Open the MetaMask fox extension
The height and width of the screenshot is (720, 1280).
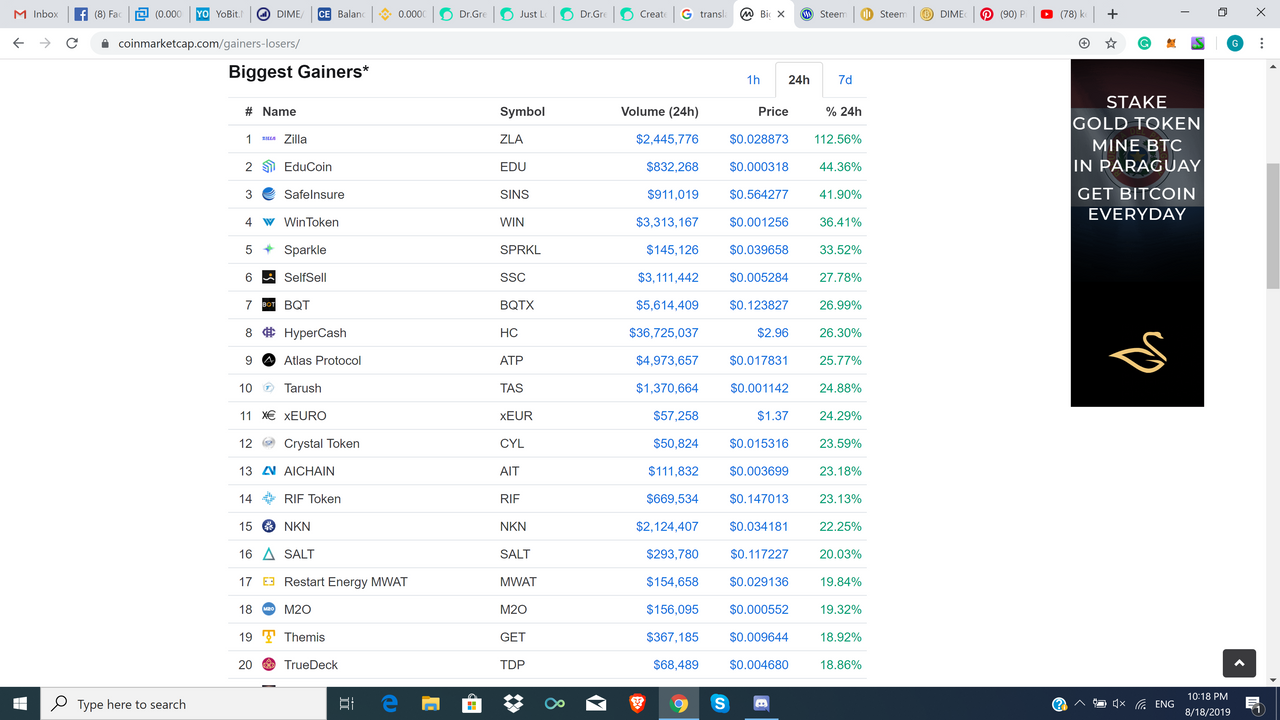(1170, 44)
